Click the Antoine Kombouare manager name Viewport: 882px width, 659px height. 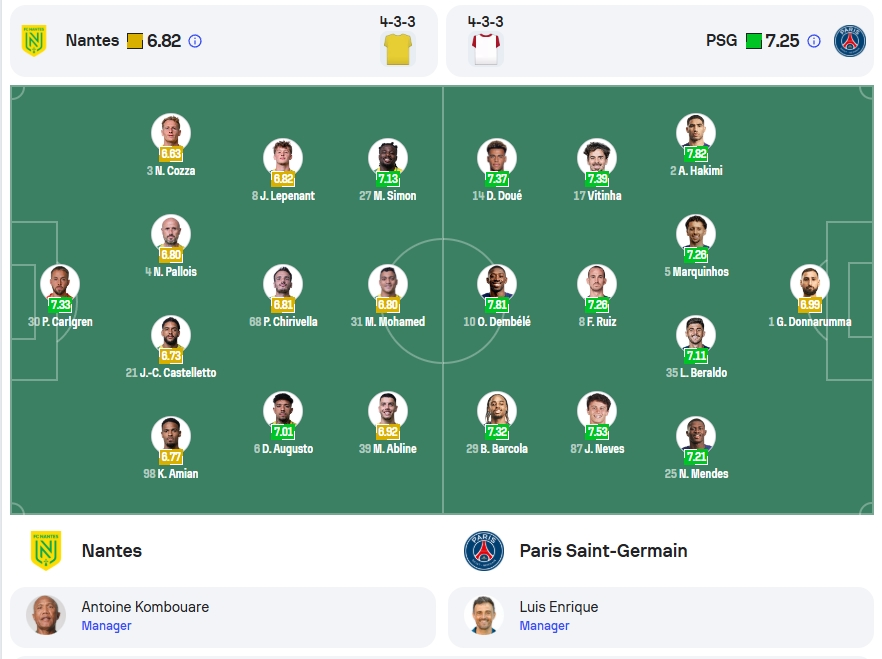point(145,607)
